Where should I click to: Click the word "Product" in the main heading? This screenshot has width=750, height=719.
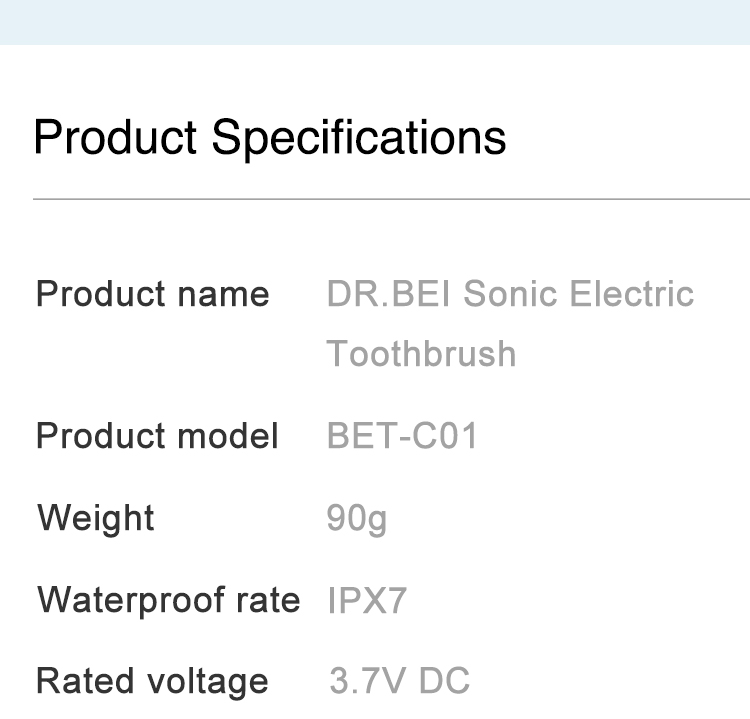(115, 137)
